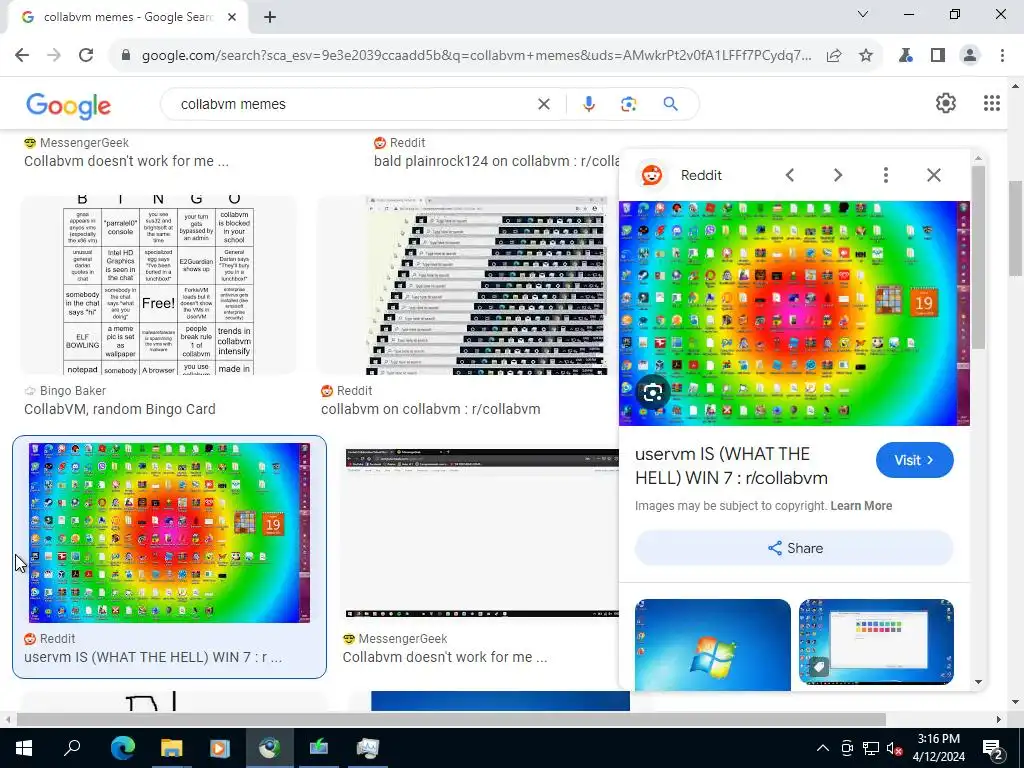Viewport: 1024px width, 768px height.
Task: Open CollabVM, random Bingo Card link
Action: (x=120, y=409)
